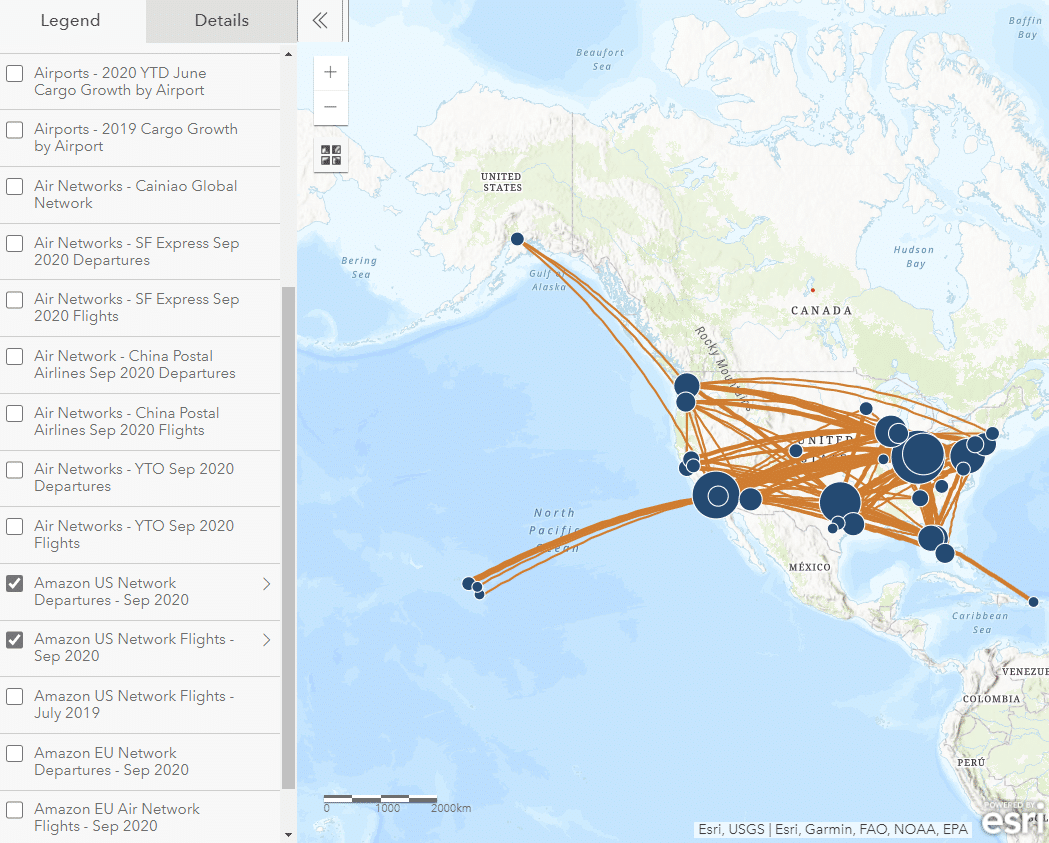The image size is (1049, 843).
Task: Turn on YTO Sep 2020 Departures layer
Action: (x=15, y=469)
